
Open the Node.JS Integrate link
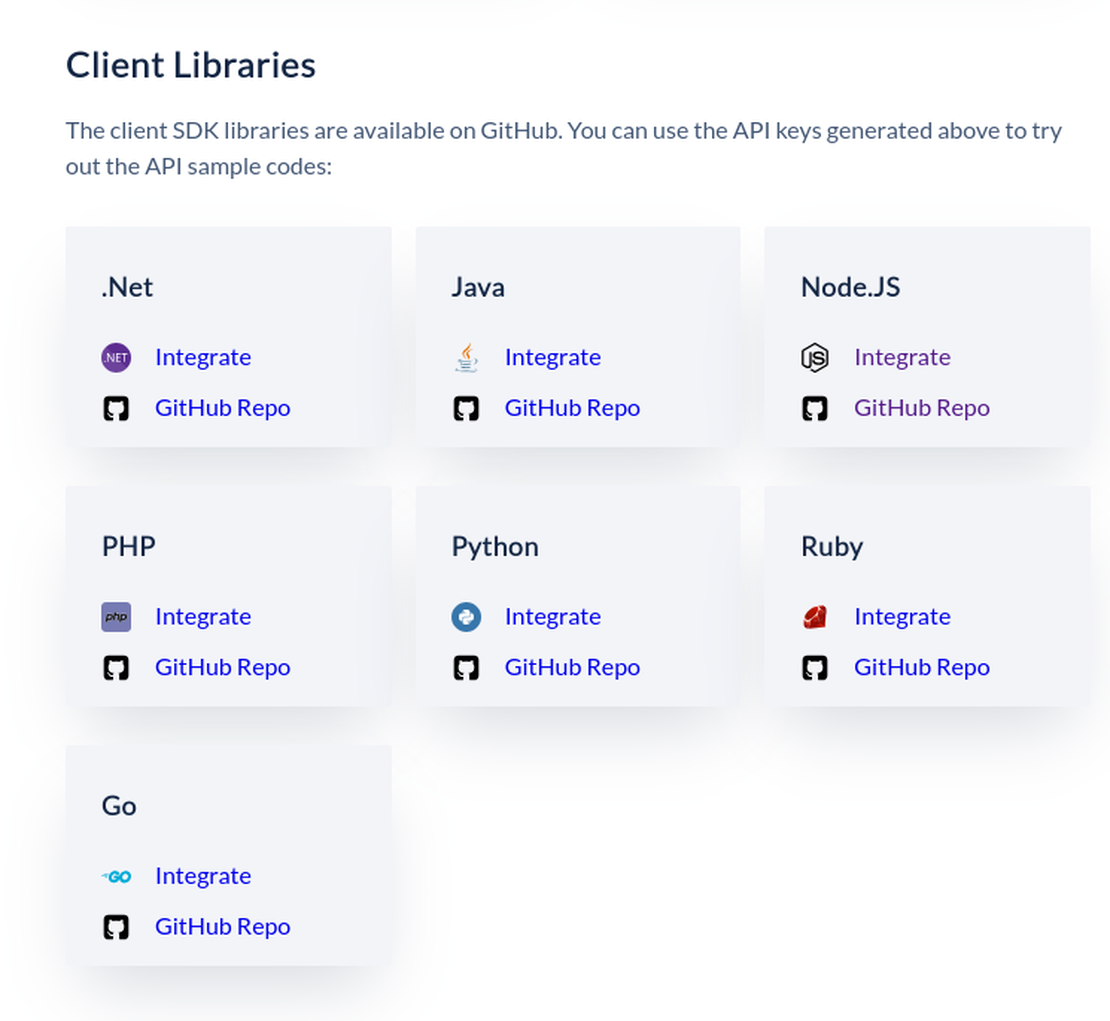[x=902, y=358]
